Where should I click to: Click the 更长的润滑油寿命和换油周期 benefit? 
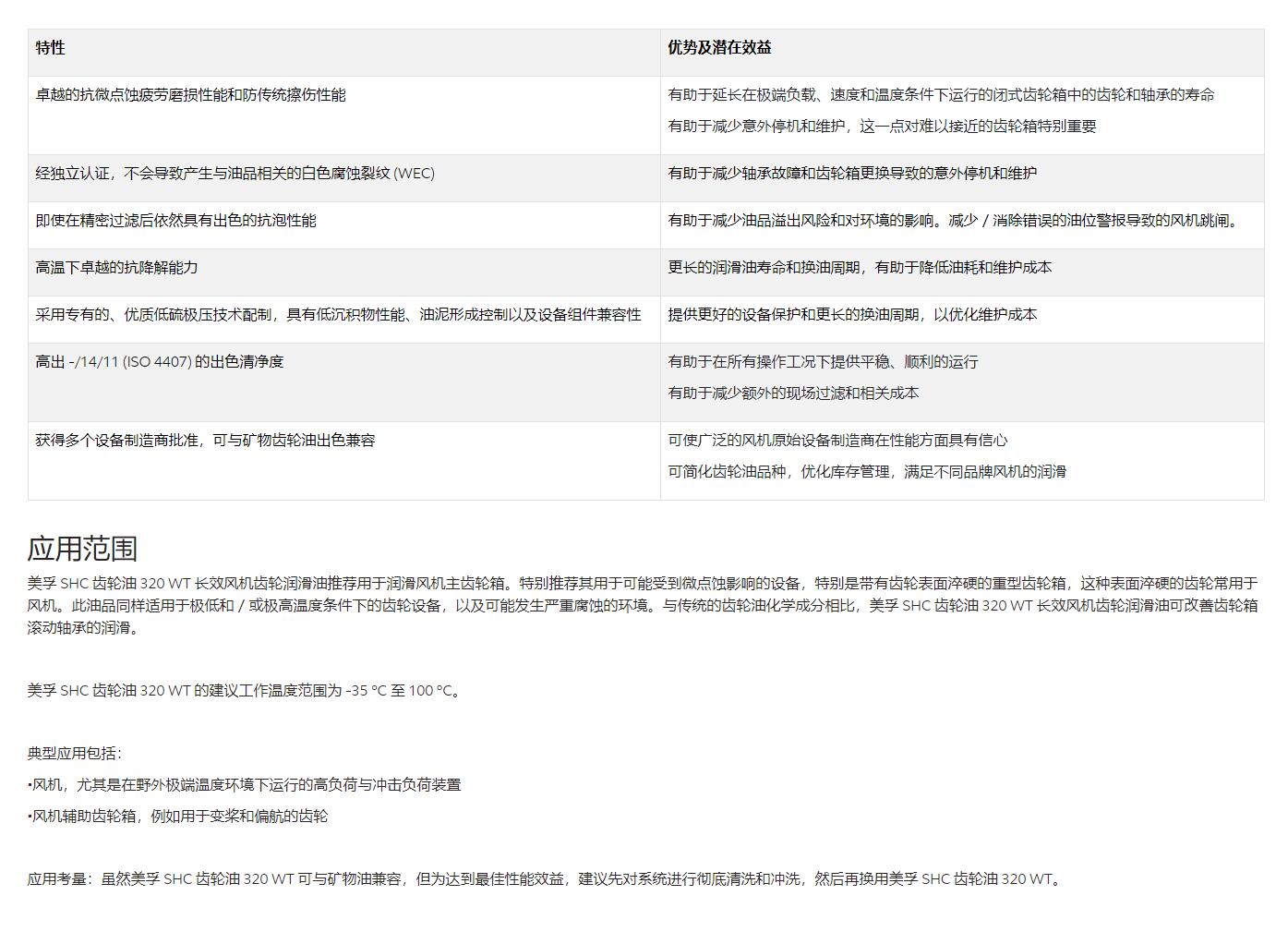click(860, 268)
